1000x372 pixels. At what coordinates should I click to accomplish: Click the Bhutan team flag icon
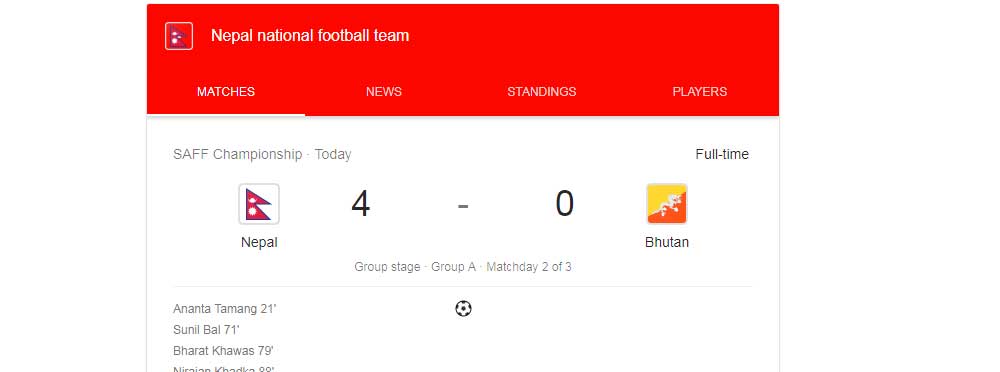pyautogui.click(x=666, y=204)
